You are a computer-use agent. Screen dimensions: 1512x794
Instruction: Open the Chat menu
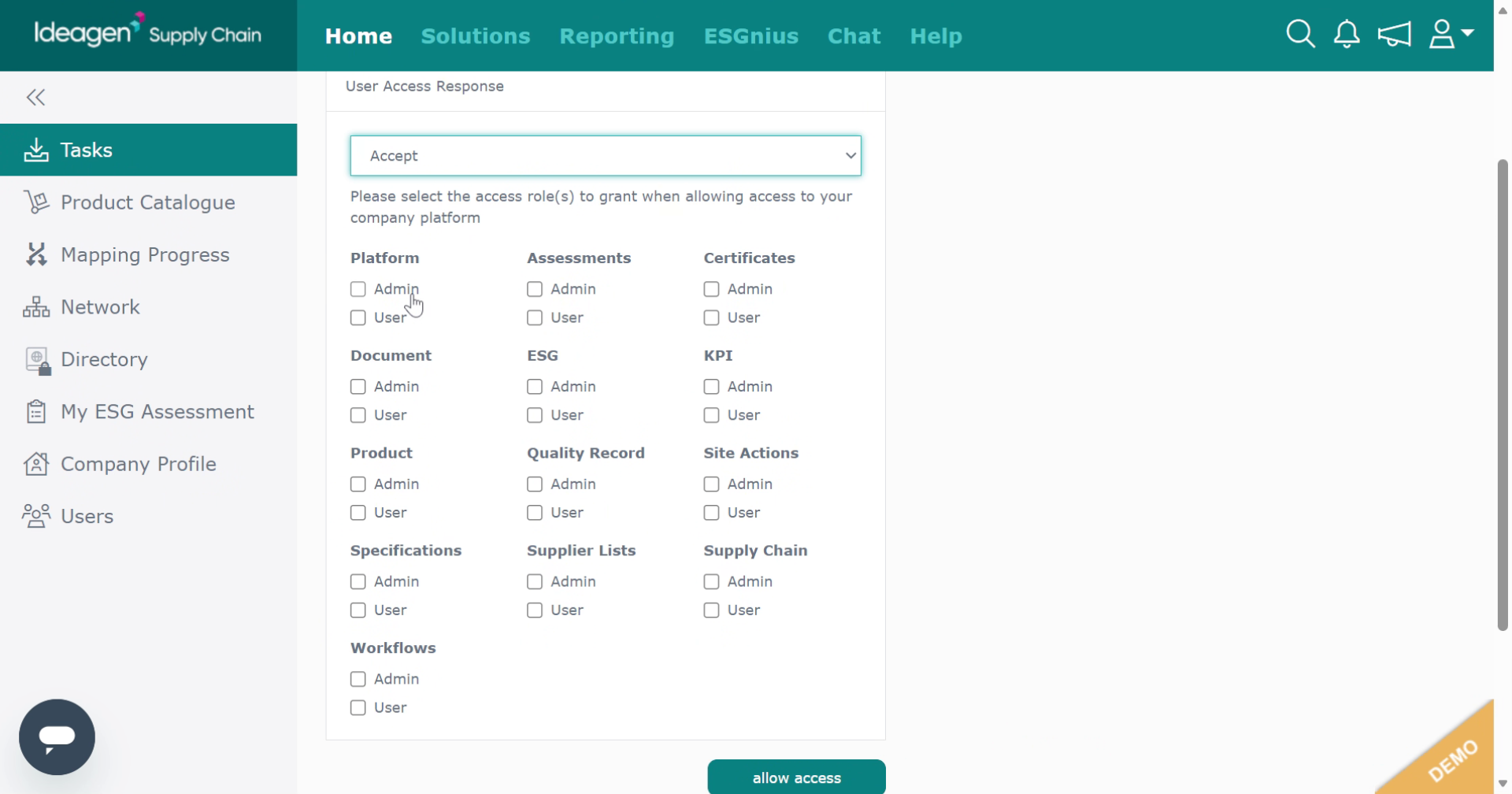point(854,36)
